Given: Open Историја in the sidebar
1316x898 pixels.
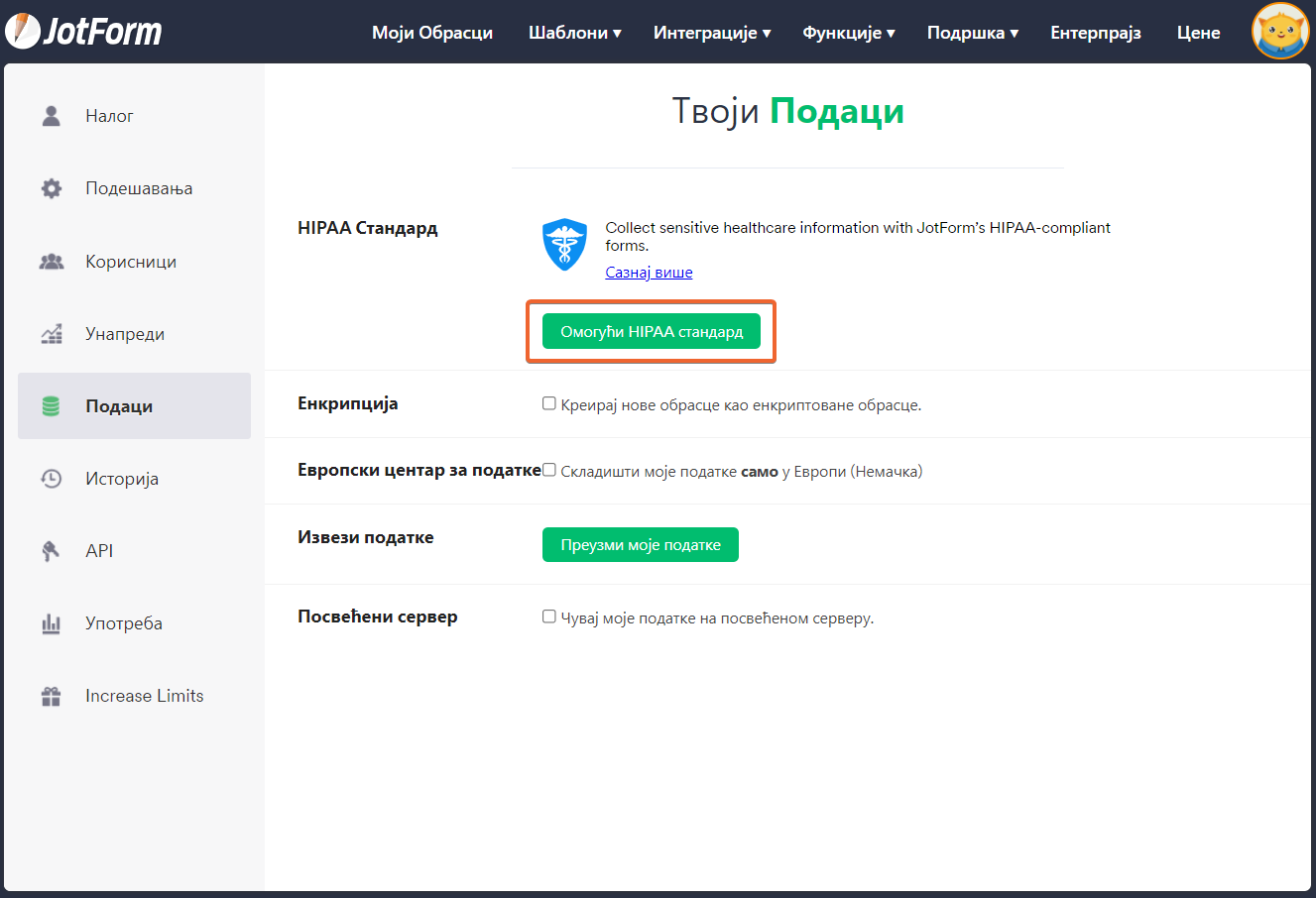Looking at the screenshot, I should click(x=135, y=479).
